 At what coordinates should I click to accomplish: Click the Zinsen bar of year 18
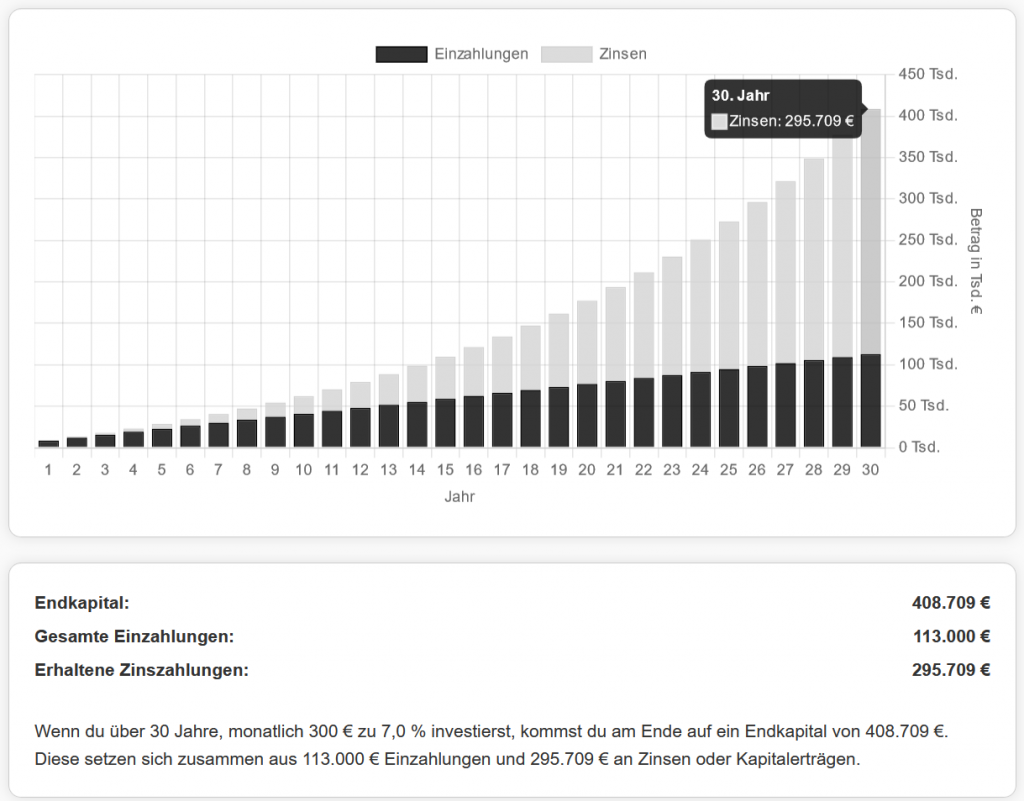(530, 358)
